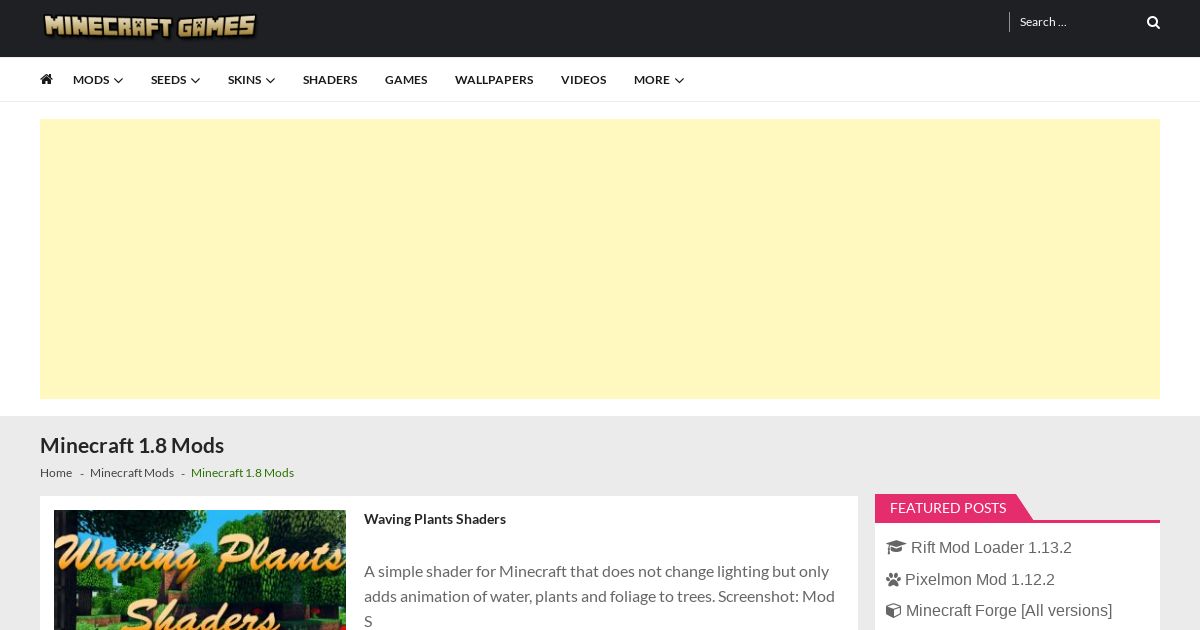Click the cube icon beside Minecraft Forge
Image resolution: width=1200 pixels, height=630 pixels.
click(x=893, y=610)
